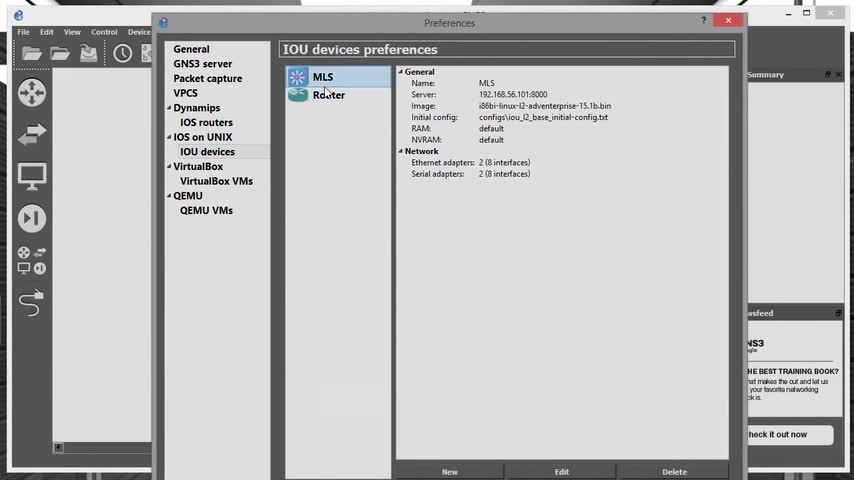854x480 pixels.
Task: Open the Control menu
Action: [104, 32]
